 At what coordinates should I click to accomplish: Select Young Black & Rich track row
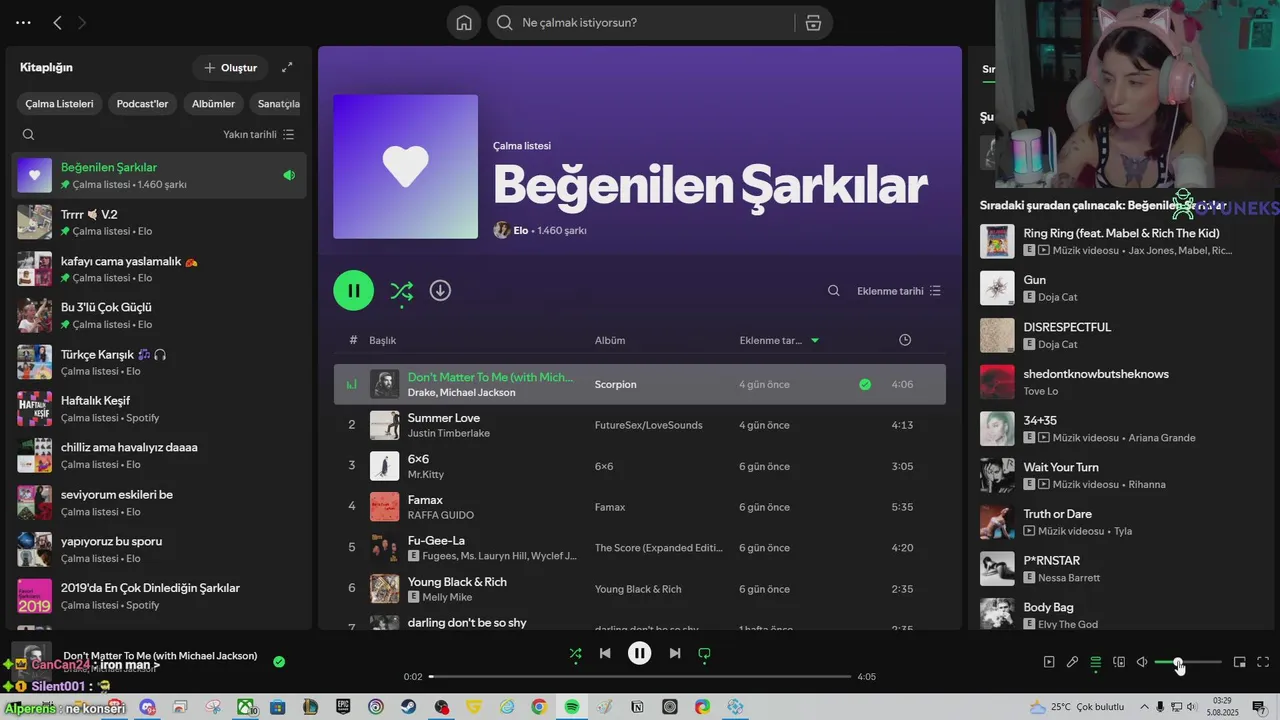click(x=640, y=589)
